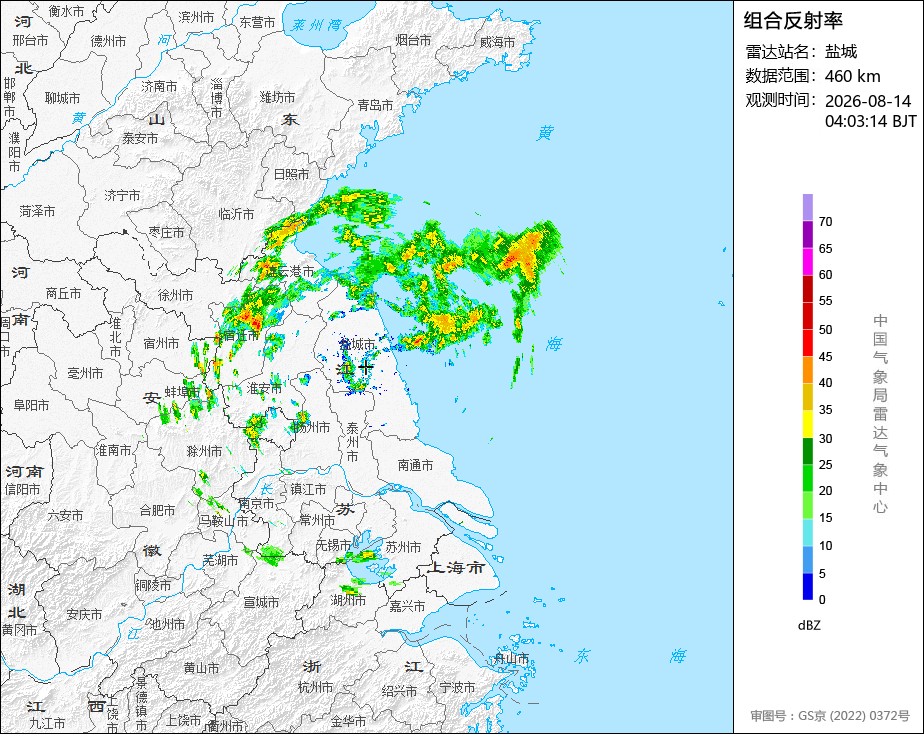This screenshot has width=924, height=734.
Task: Click the 组合反射率 title
Action: (x=793, y=21)
